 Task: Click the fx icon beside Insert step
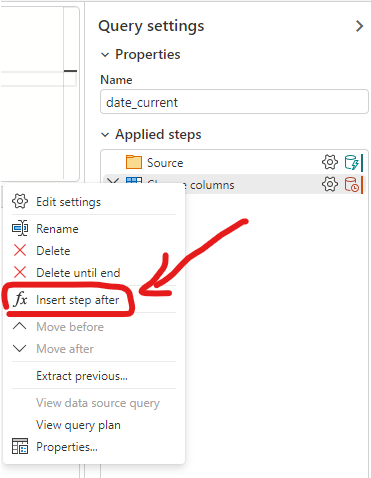(20, 299)
